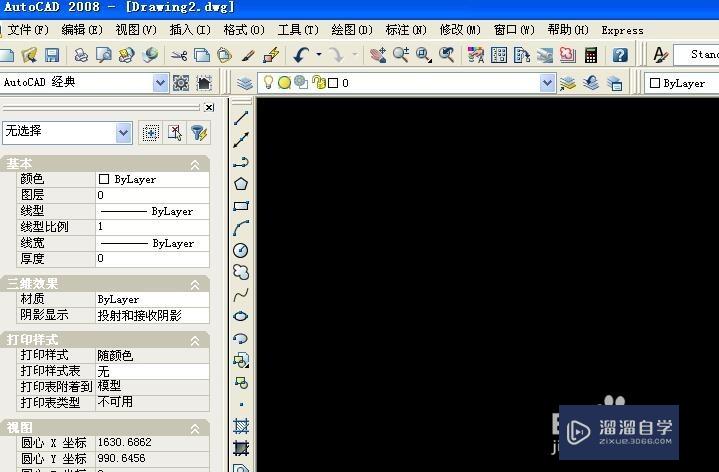Image resolution: width=719 pixels, height=472 pixels.
Task: Toggle layer 0 lock padlock icon
Action: [x=318, y=83]
